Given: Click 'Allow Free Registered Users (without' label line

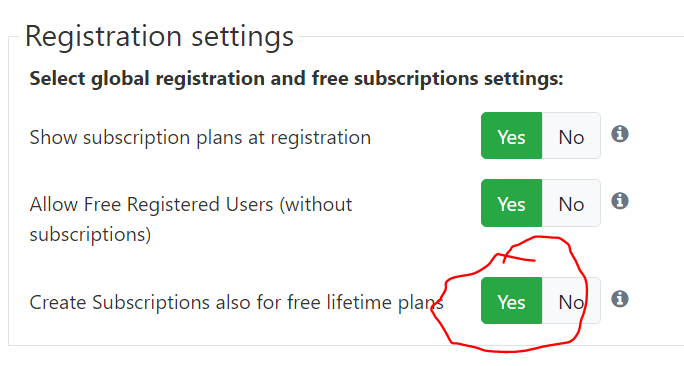Looking at the screenshot, I should (x=191, y=205).
